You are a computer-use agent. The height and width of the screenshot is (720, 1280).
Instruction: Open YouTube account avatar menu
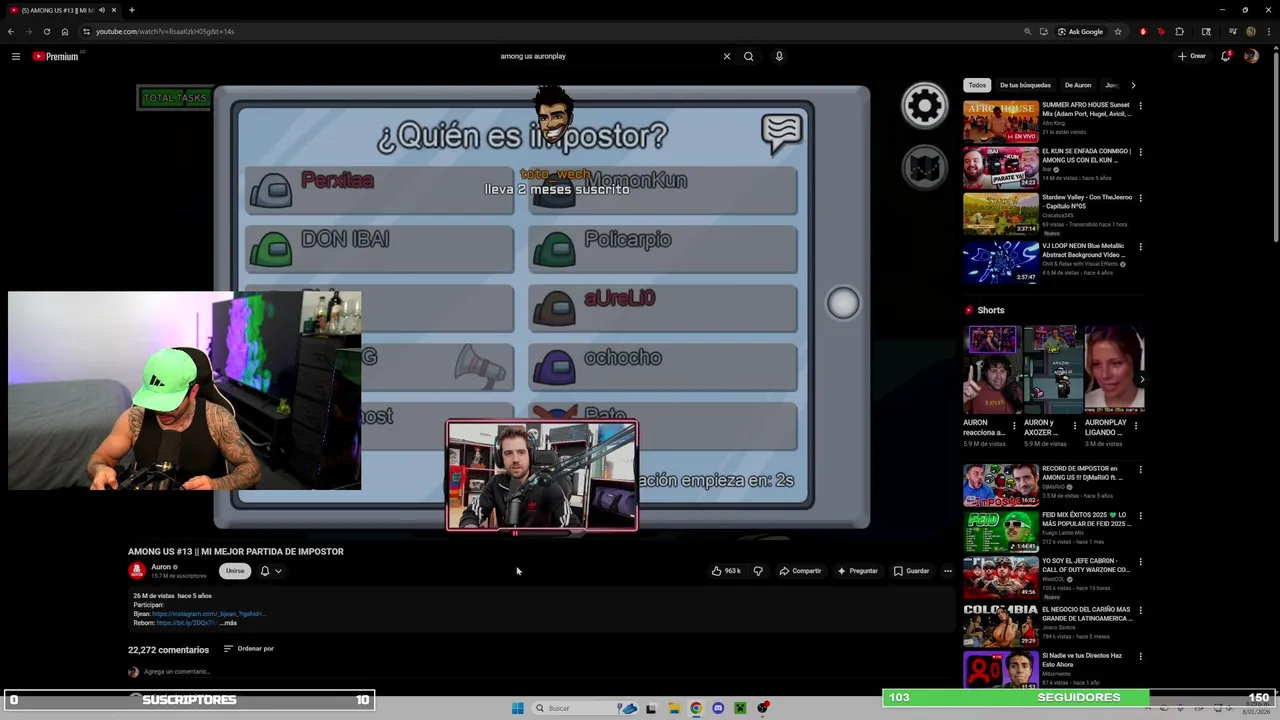(1251, 56)
